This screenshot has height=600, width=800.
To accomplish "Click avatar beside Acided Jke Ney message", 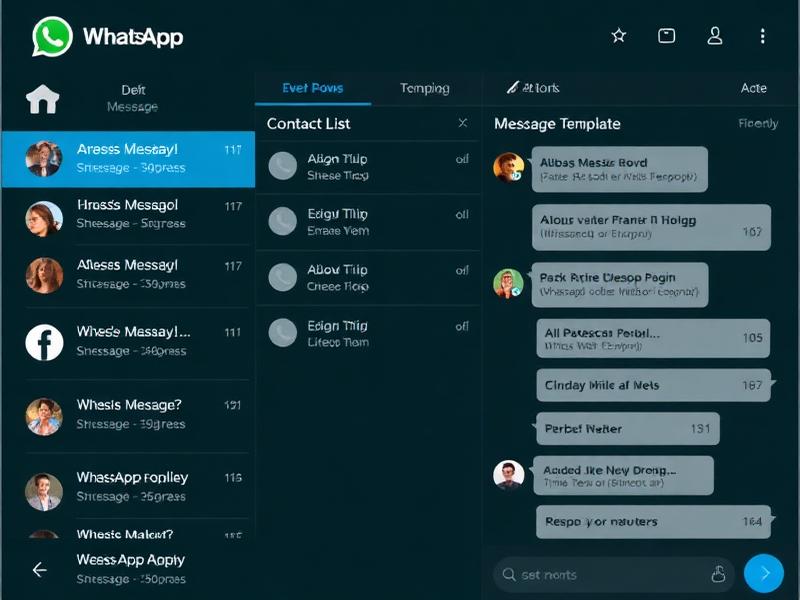I will tap(509, 475).
